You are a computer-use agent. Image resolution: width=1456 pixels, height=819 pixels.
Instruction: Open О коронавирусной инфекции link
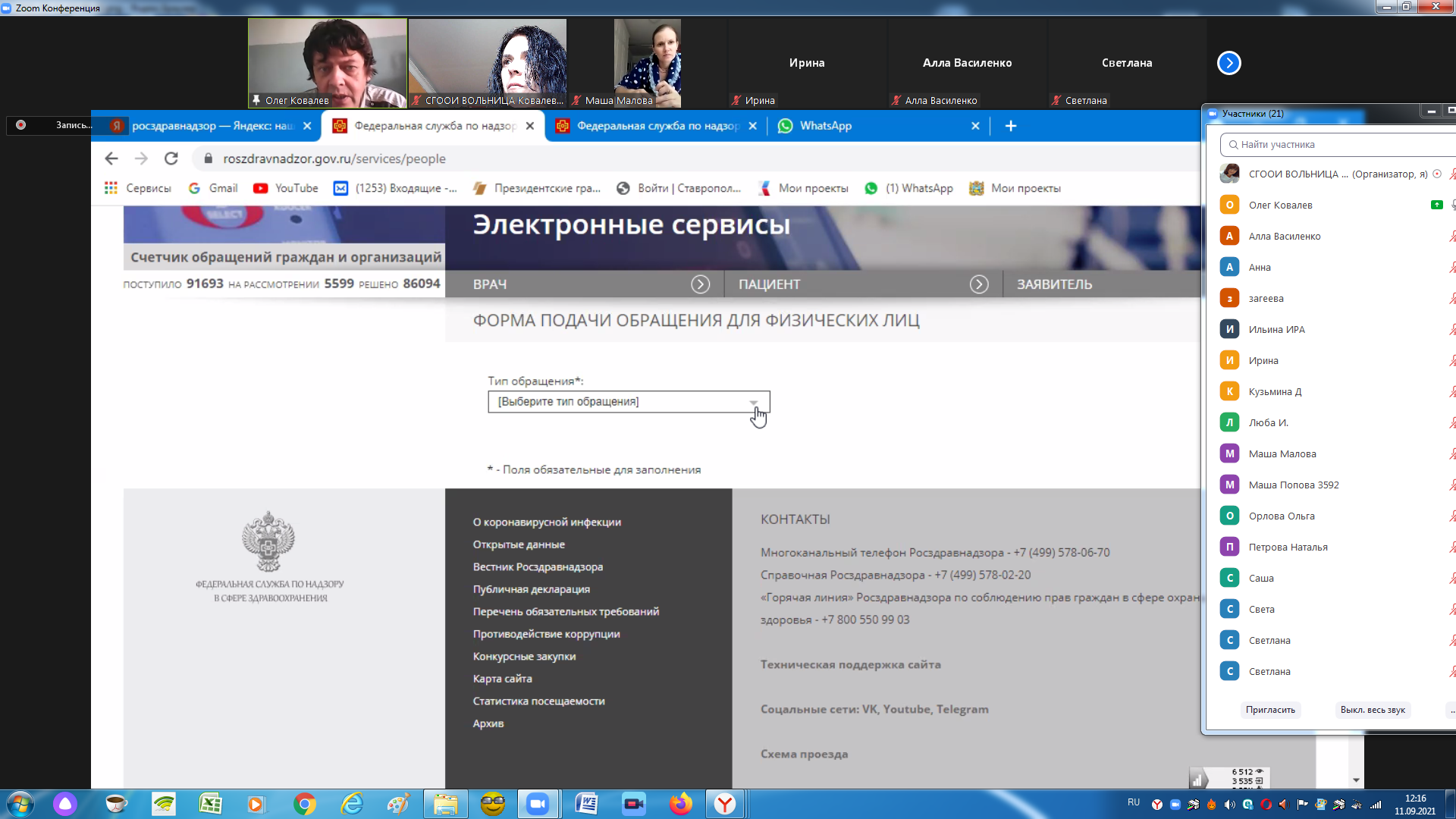pyautogui.click(x=547, y=522)
